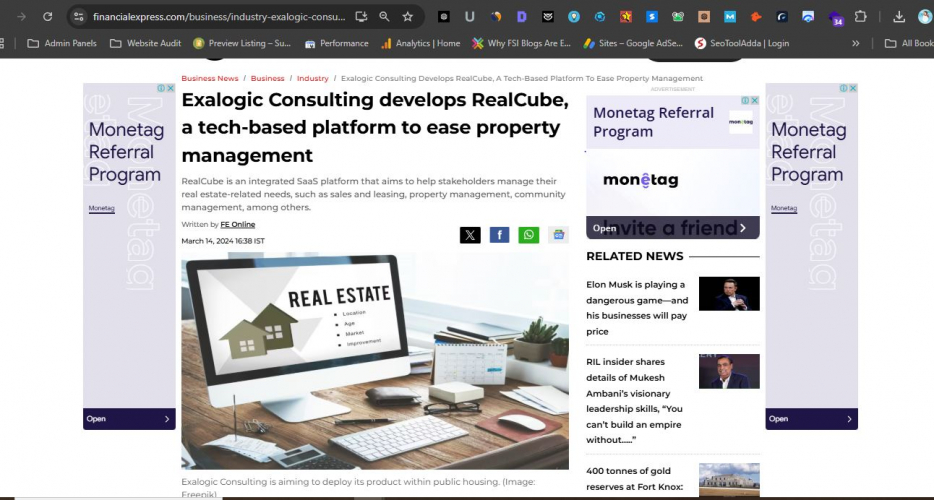Close the left Monetag ad
Screen dimensions: 934x500
coord(170,88)
